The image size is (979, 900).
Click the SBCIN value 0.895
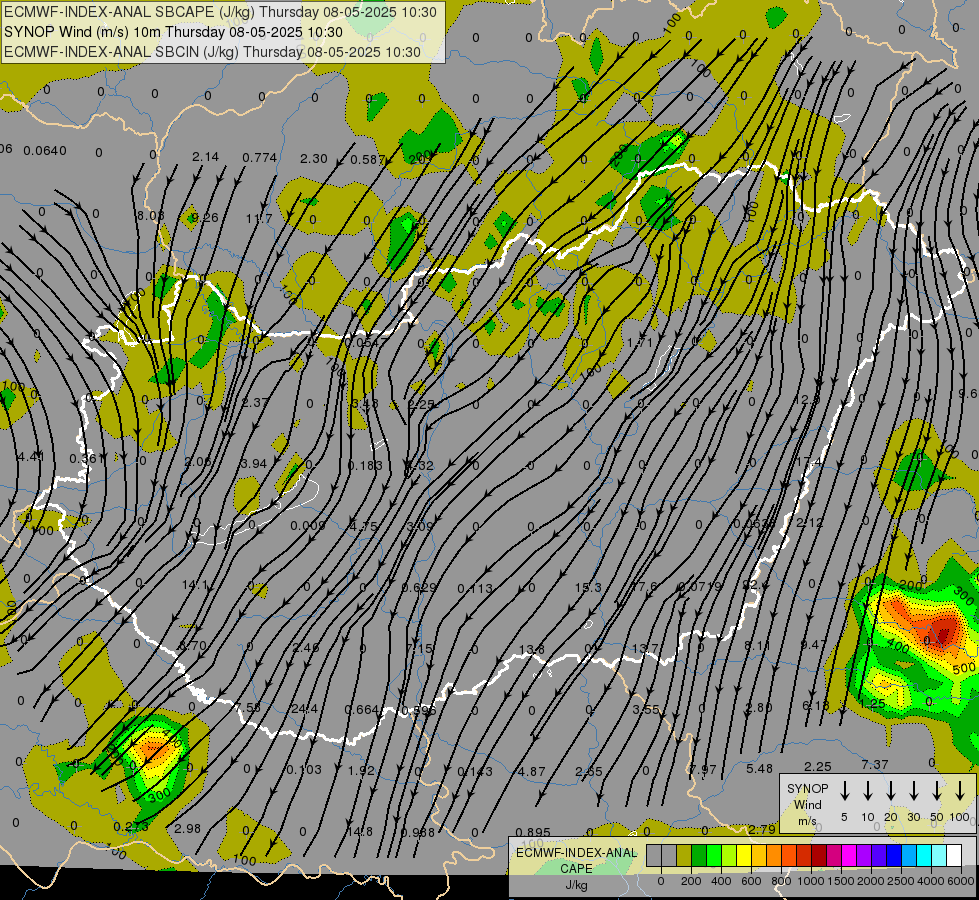tap(533, 832)
